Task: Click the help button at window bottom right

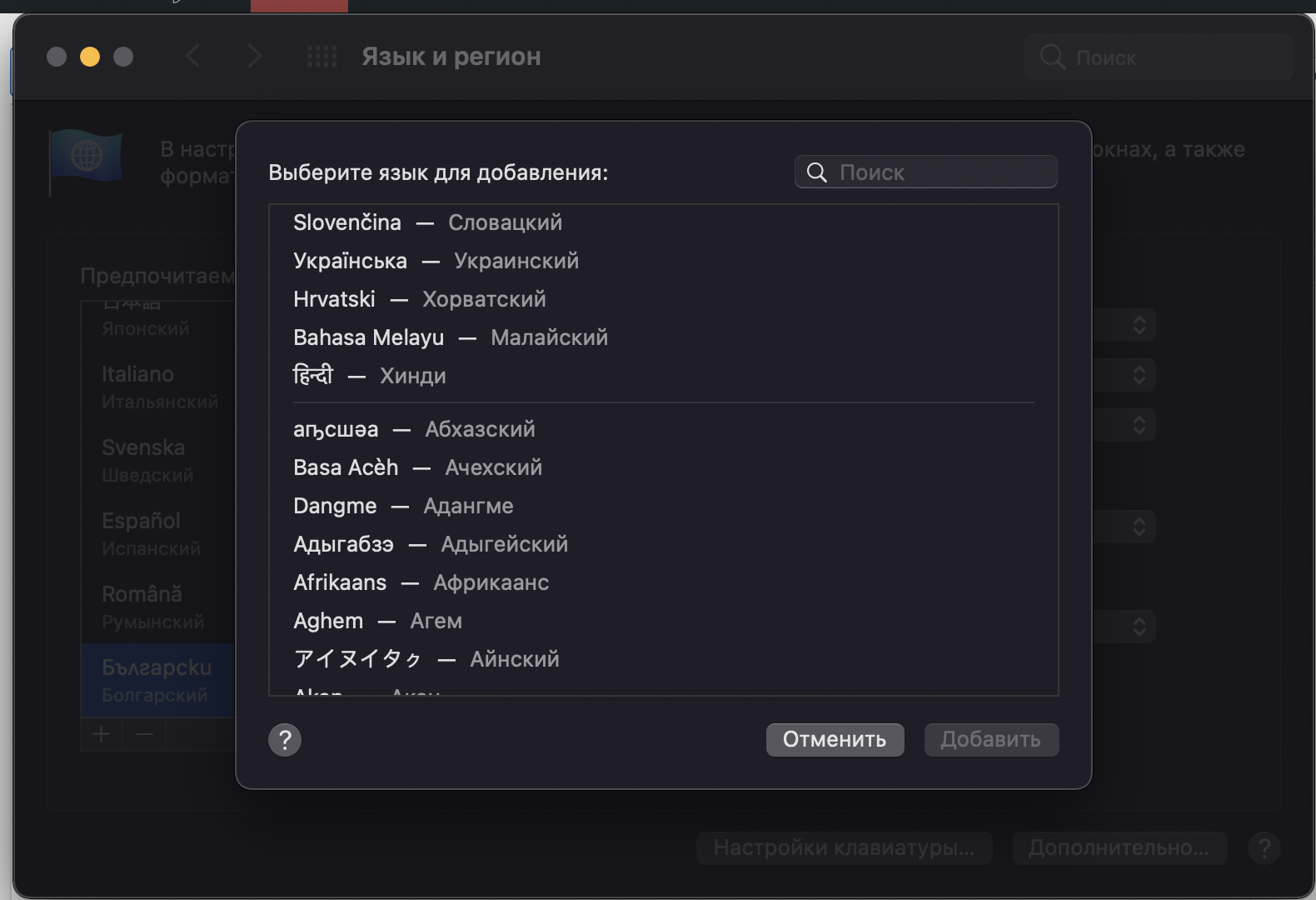Action: point(1264,848)
